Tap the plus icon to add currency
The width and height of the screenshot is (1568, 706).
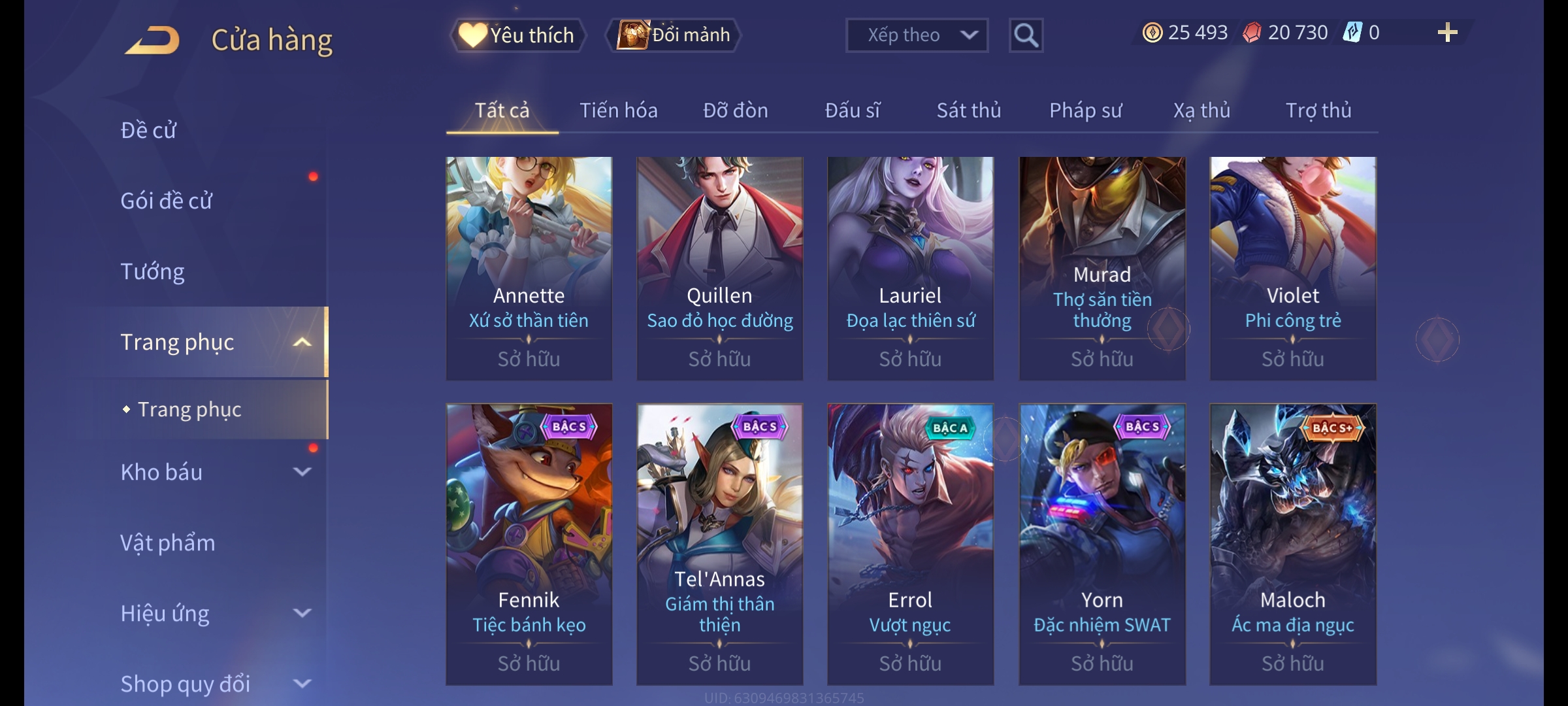pos(1447,33)
